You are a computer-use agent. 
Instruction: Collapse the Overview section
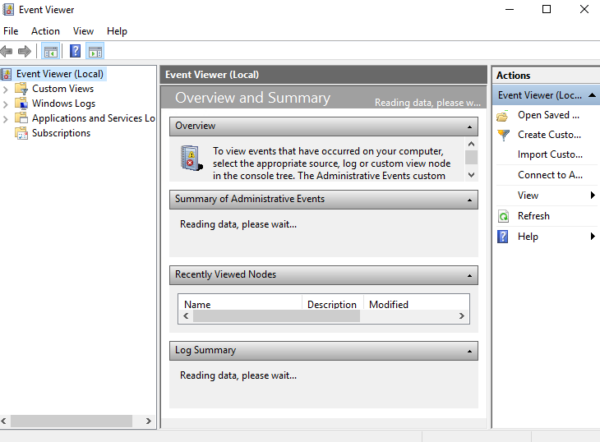tap(469, 127)
